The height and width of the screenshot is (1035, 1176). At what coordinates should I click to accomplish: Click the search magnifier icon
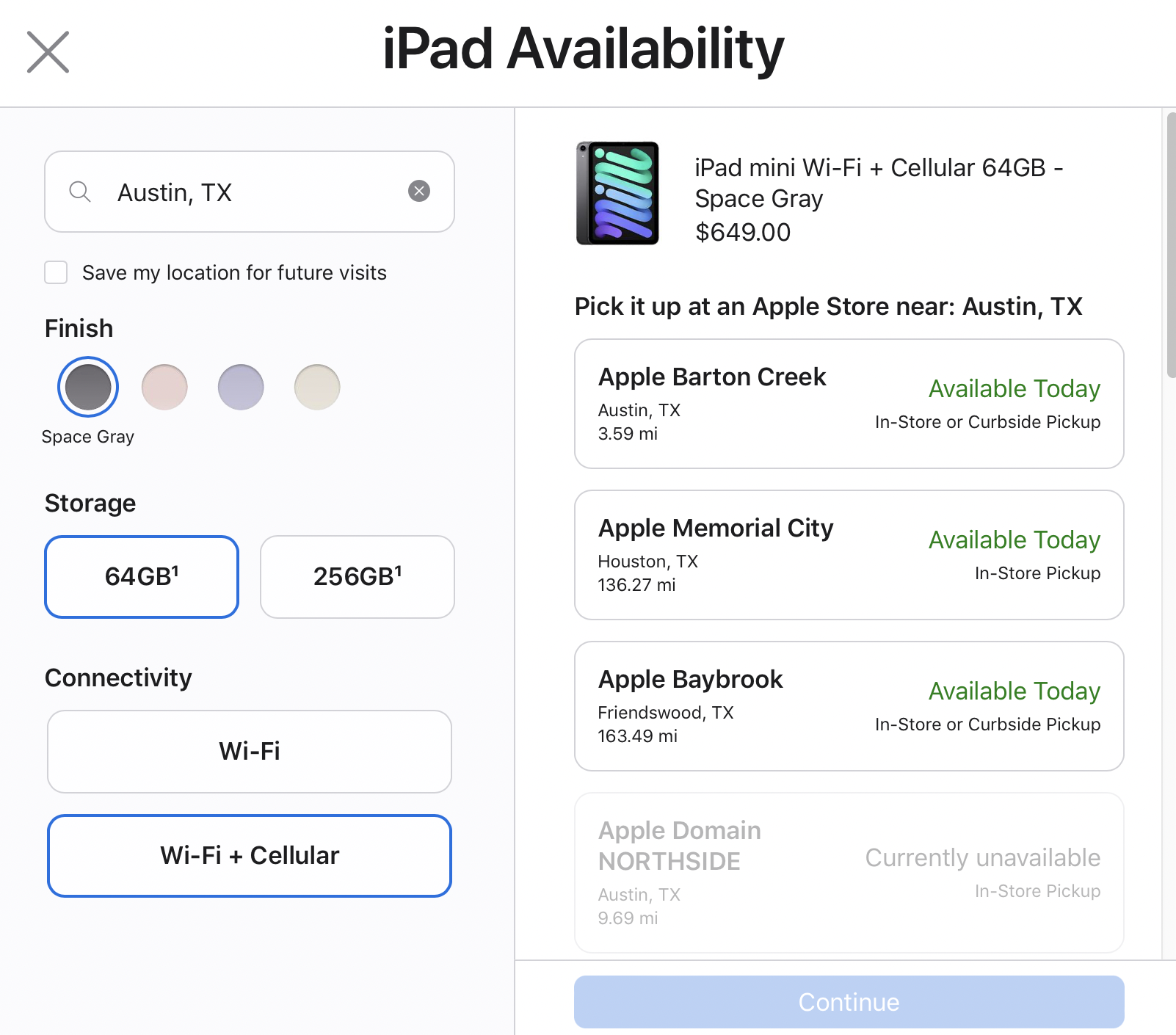(x=79, y=192)
